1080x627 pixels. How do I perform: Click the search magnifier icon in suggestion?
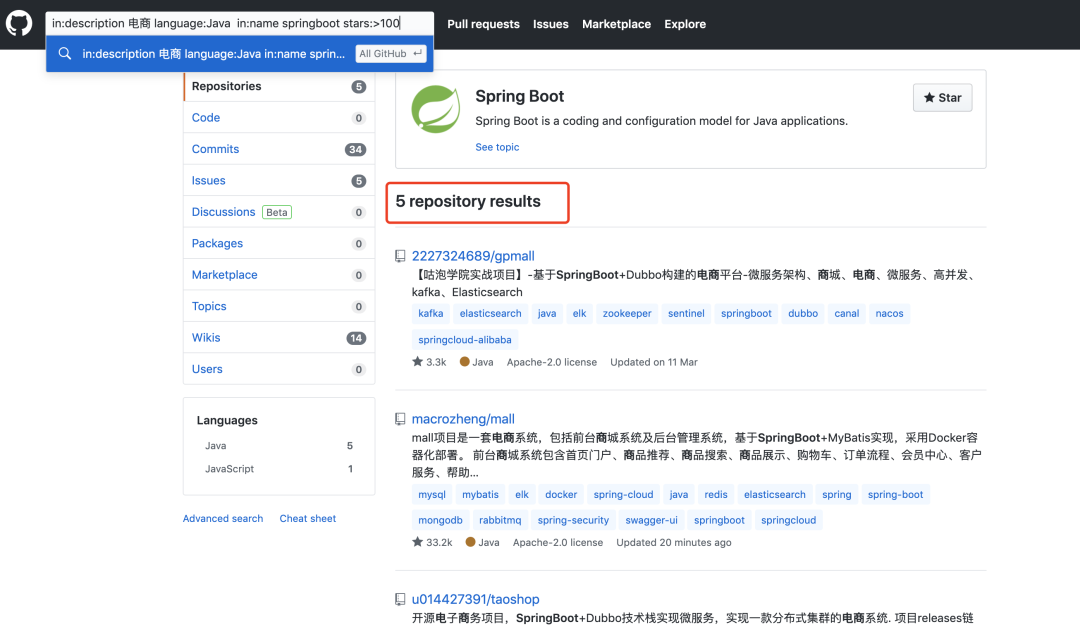click(65, 54)
